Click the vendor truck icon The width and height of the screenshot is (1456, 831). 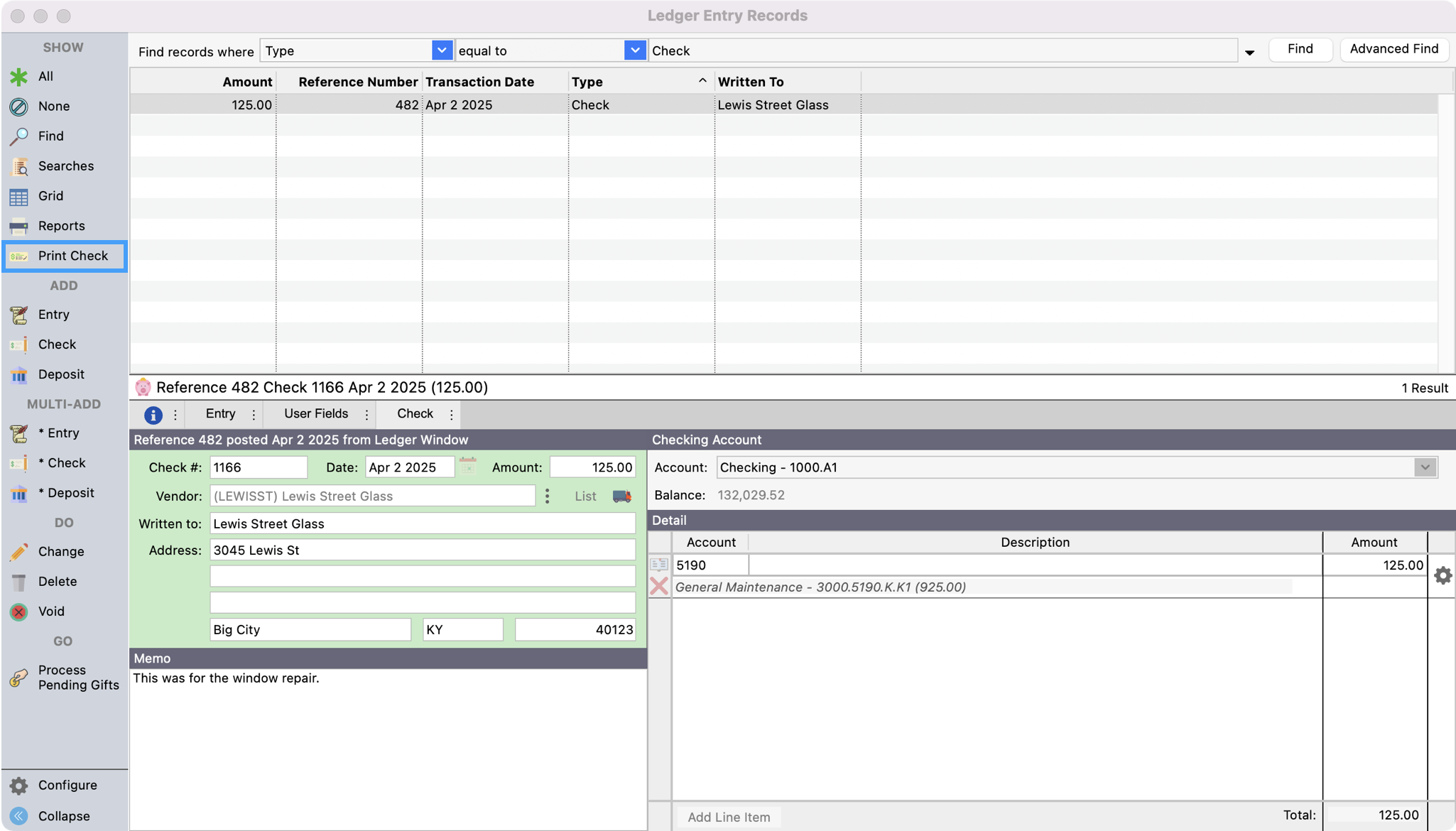622,496
